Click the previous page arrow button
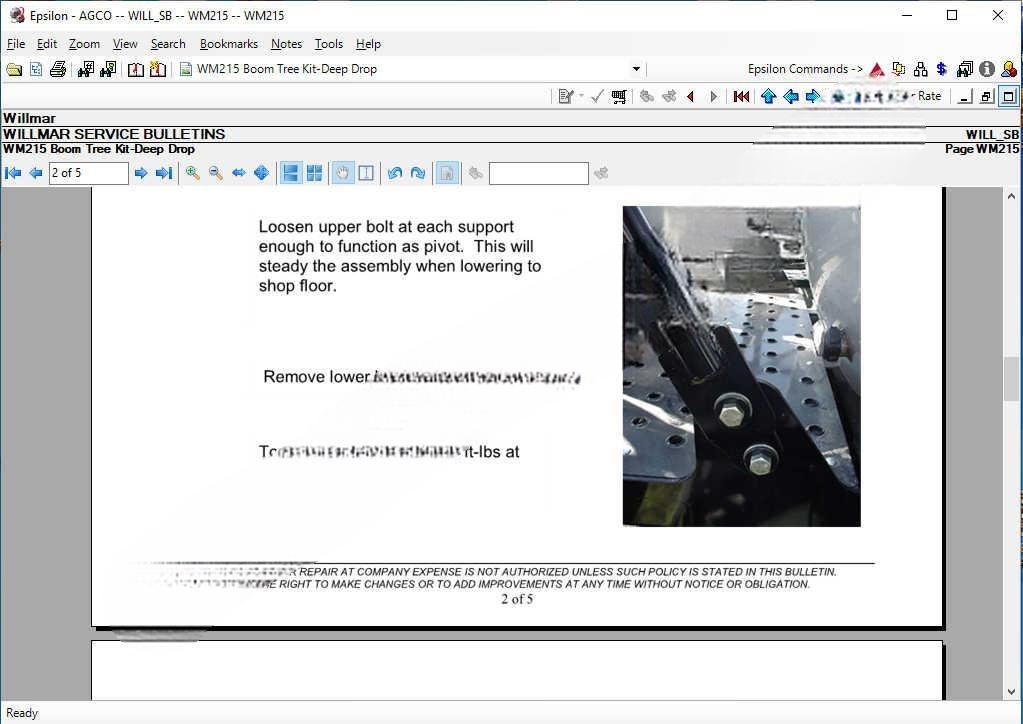The image size is (1023, 724). click(36, 172)
